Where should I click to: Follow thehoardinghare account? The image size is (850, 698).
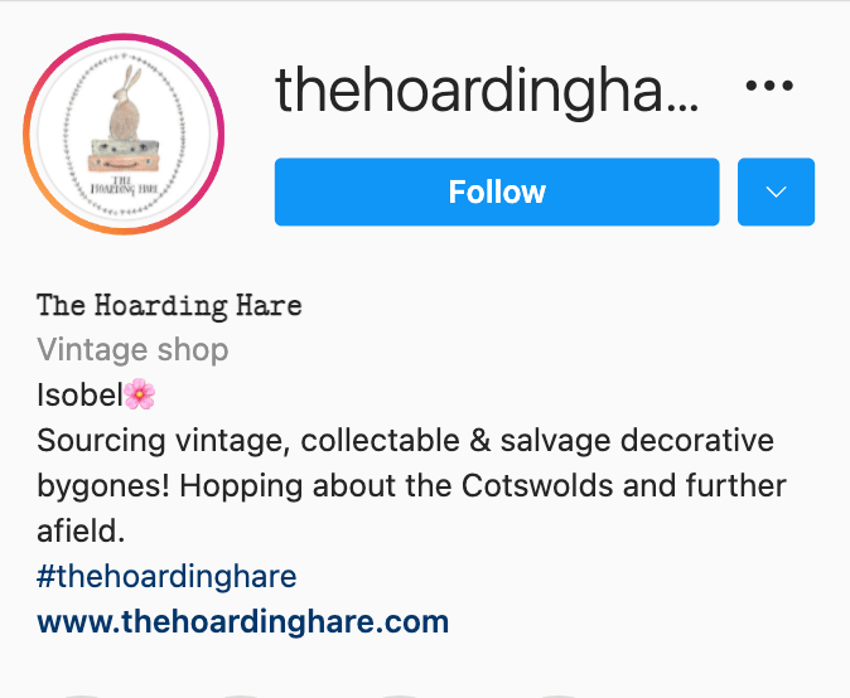(497, 192)
